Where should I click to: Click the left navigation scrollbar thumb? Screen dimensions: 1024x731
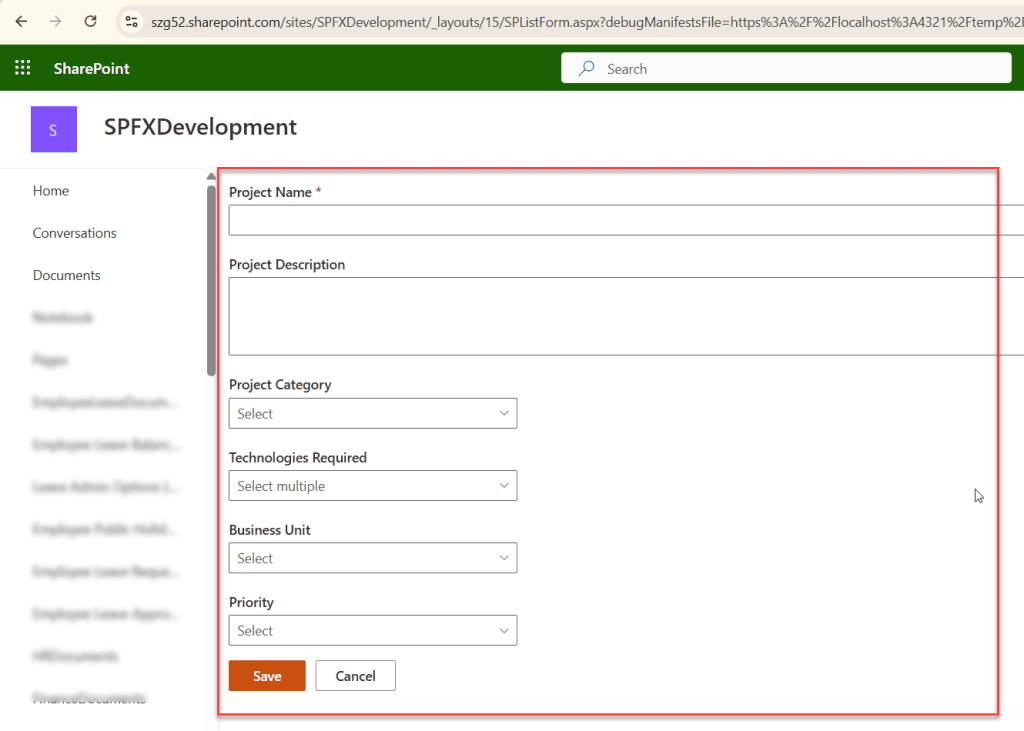[x=211, y=281]
